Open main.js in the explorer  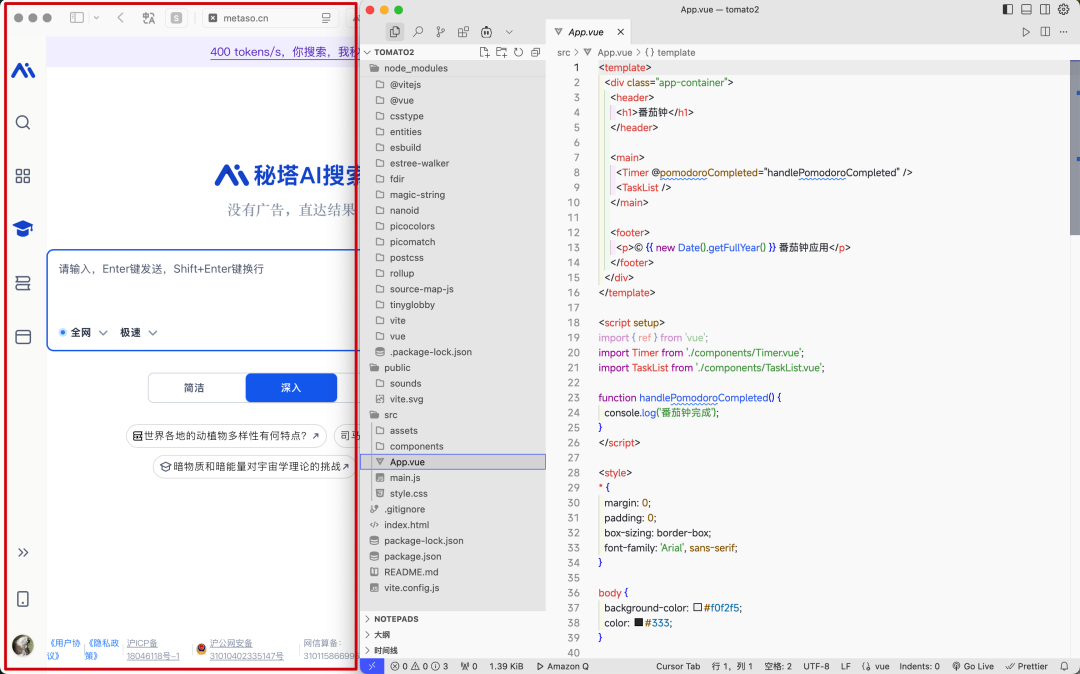pos(453,478)
